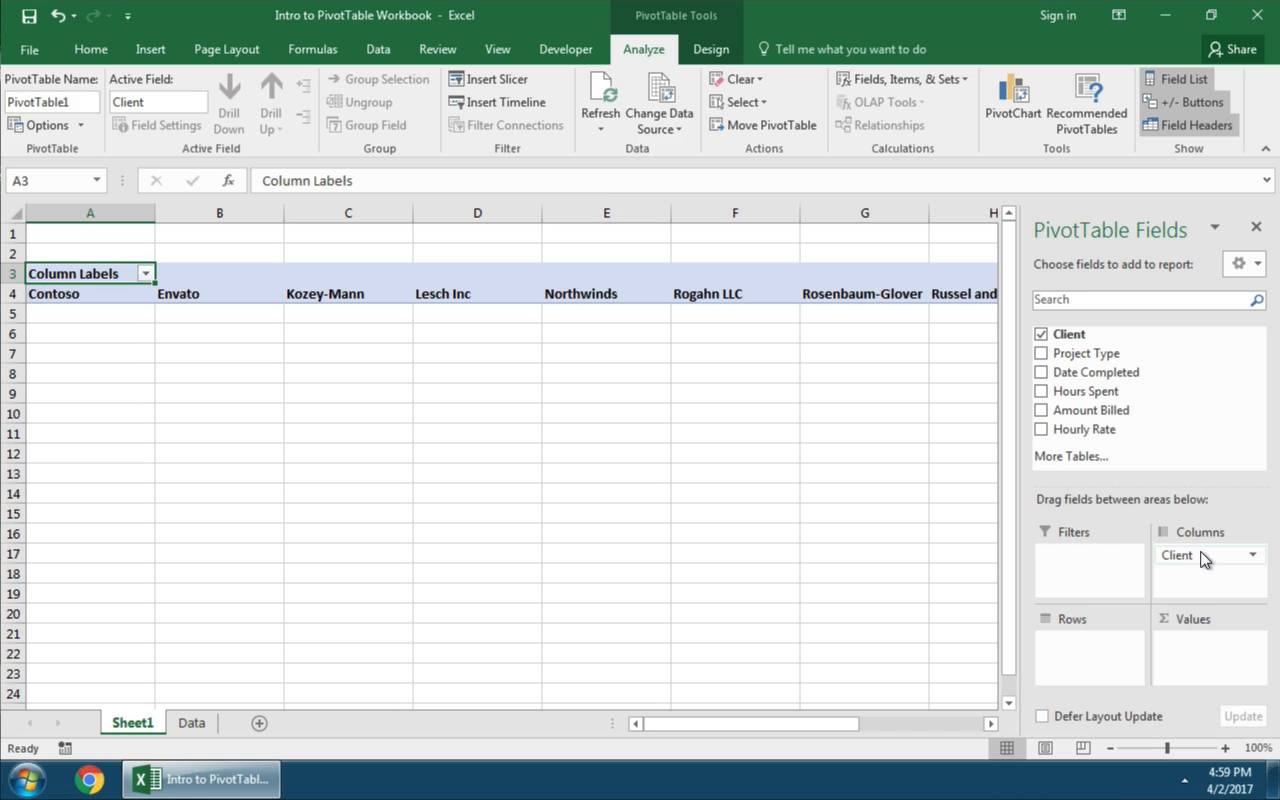Switch to the Data sheet tab
Viewport: 1280px width, 800px height.
click(191, 723)
